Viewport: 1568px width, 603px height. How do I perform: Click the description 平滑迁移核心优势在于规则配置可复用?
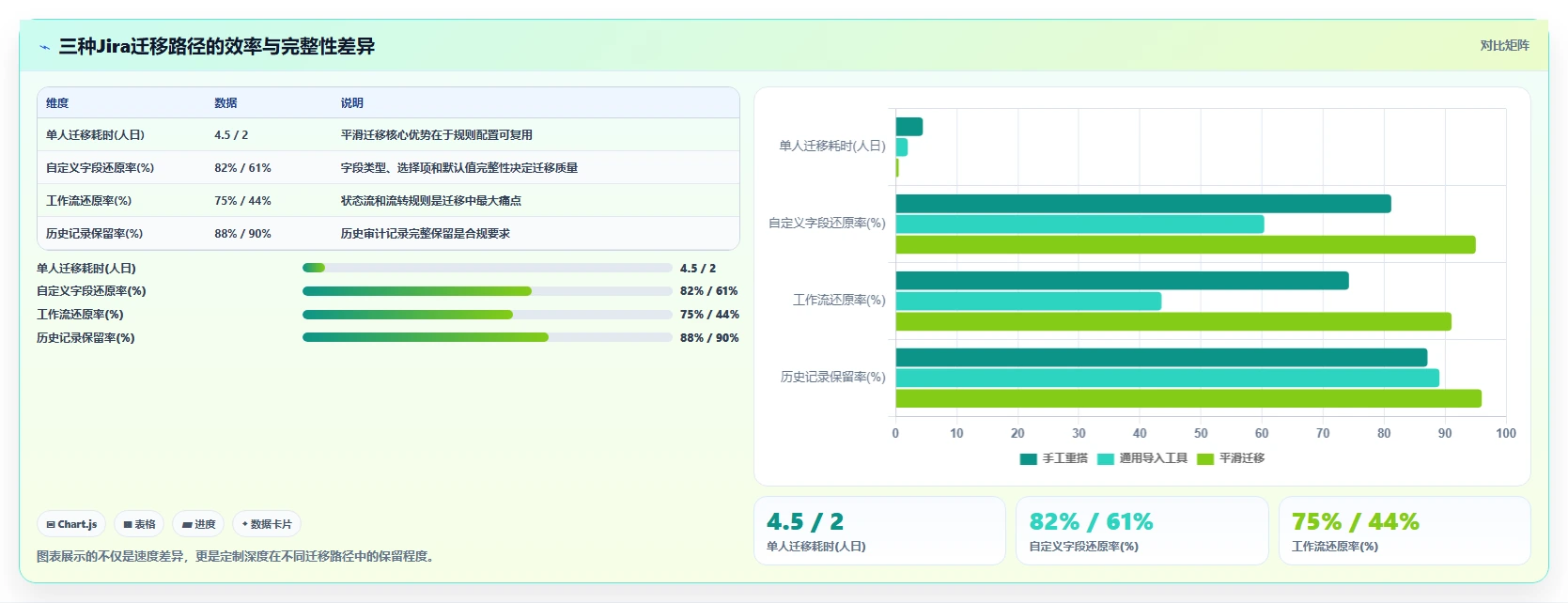pyautogui.click(x=437, y=135)
